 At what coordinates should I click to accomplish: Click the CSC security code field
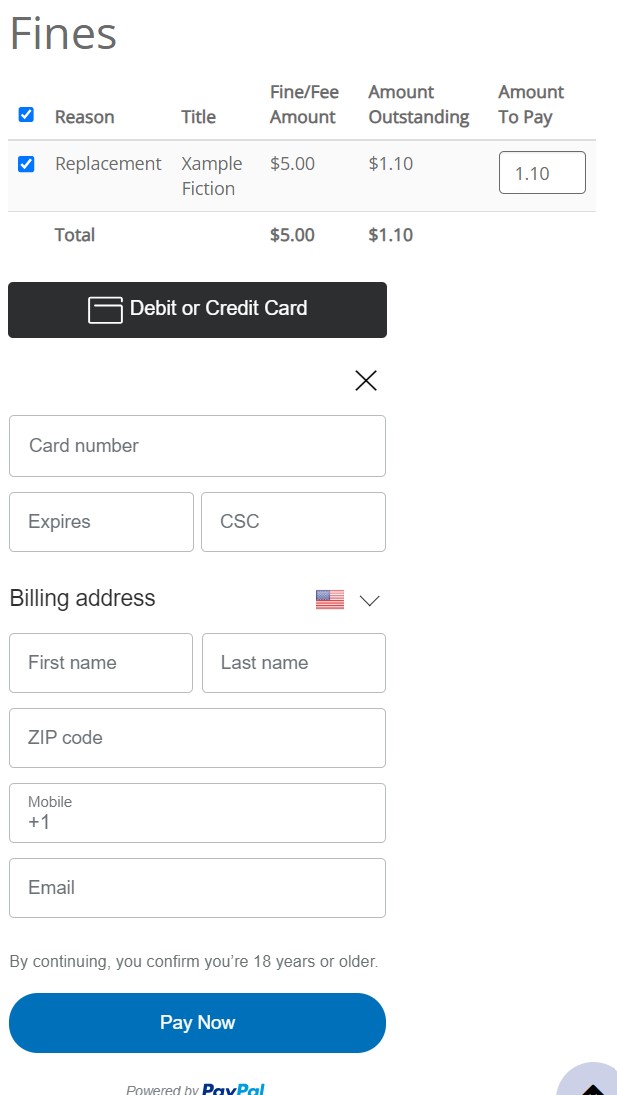pos(293,522)
